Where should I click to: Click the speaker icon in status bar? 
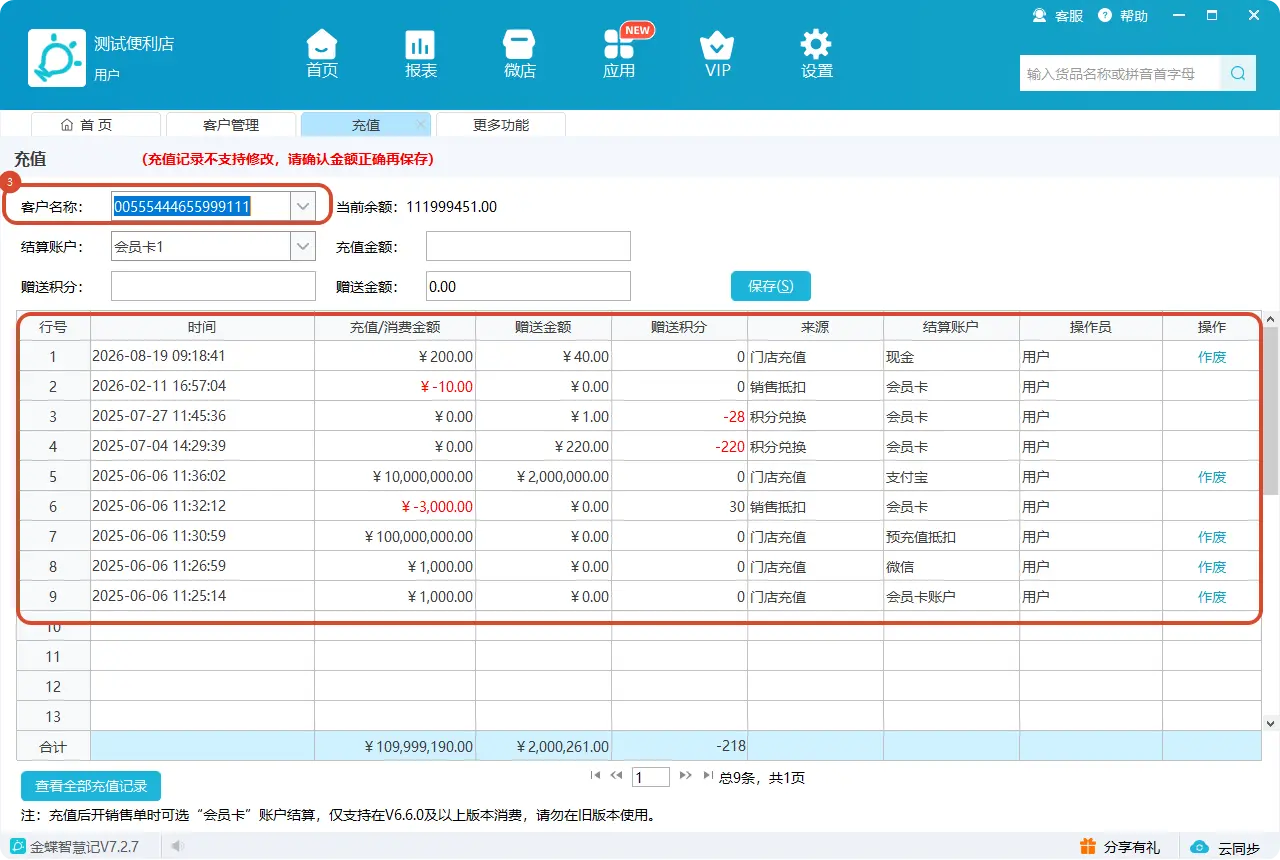[177, 846]
